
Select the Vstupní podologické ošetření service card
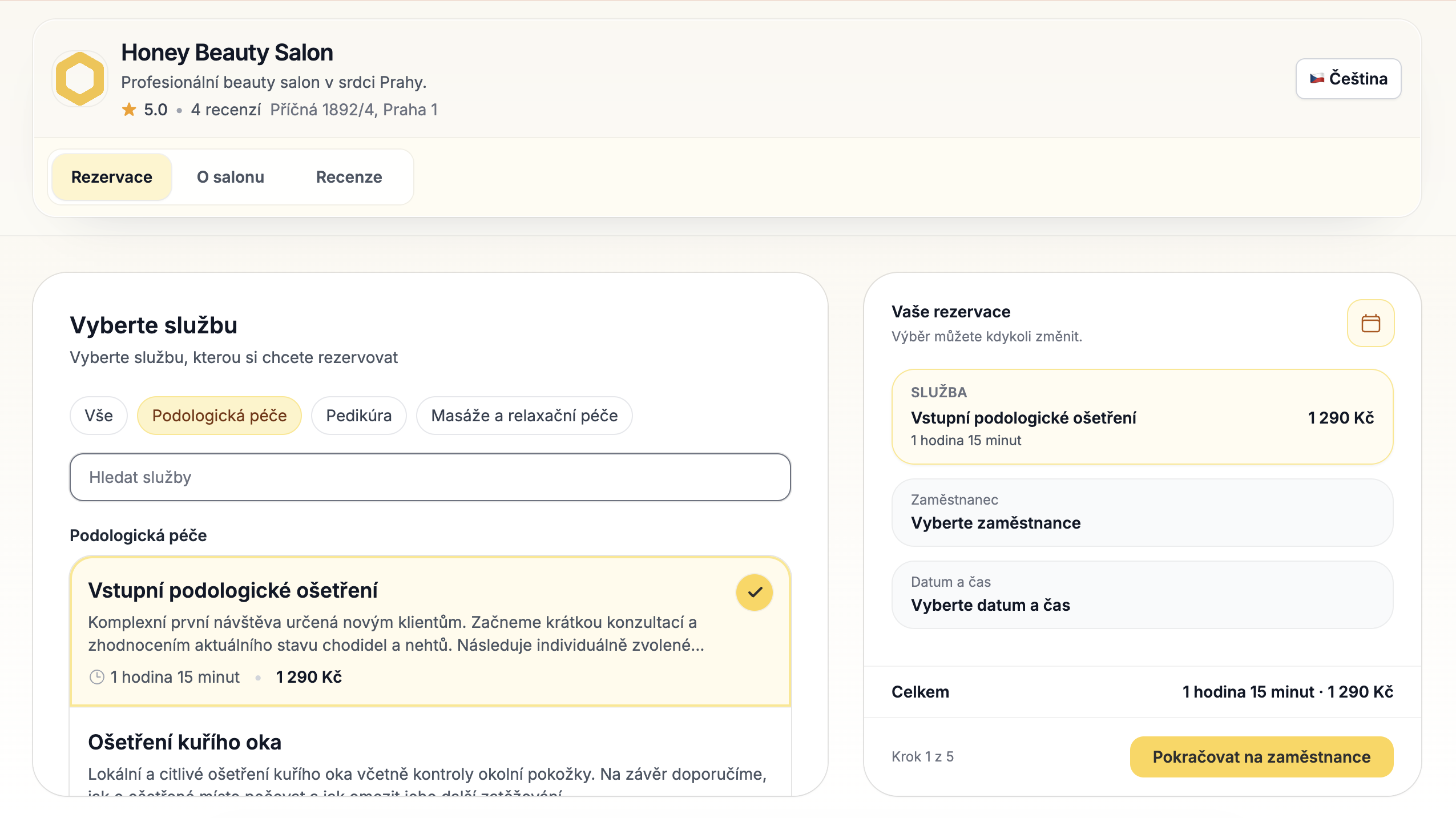tap(430, 631)
